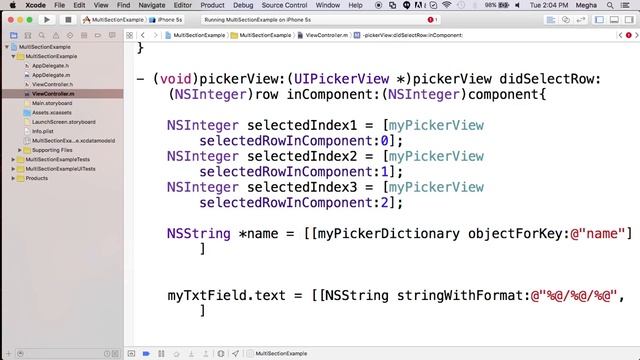640x360 pixels.
Task: Collapse the MultiSectionExample group folder
Action: (x=13, y=56)
